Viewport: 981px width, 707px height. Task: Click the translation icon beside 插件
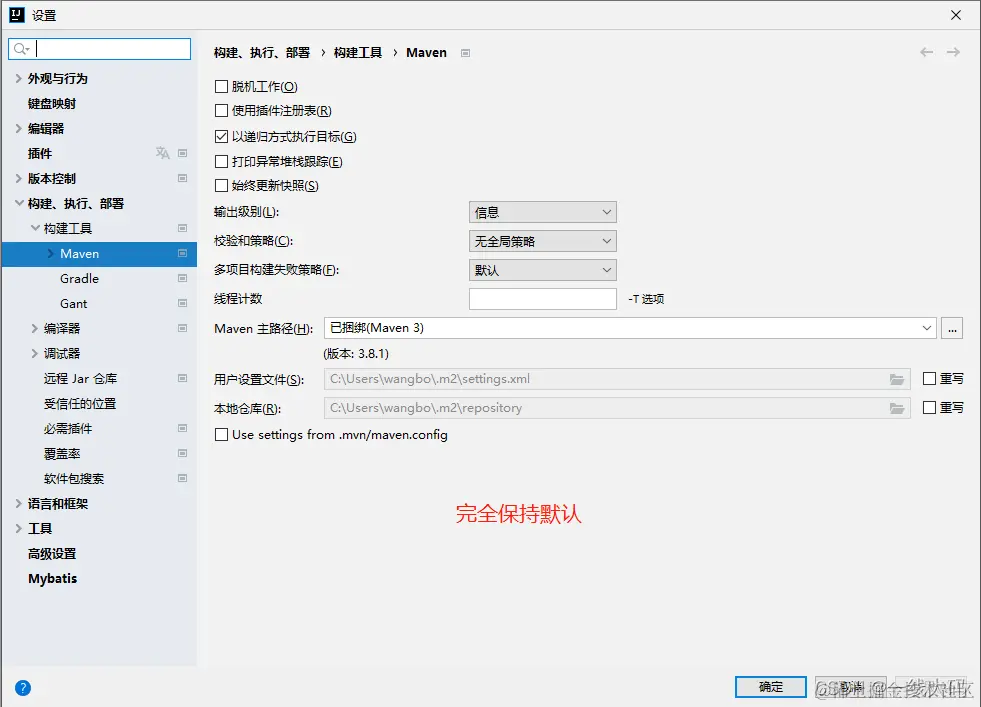pos(163,153)
